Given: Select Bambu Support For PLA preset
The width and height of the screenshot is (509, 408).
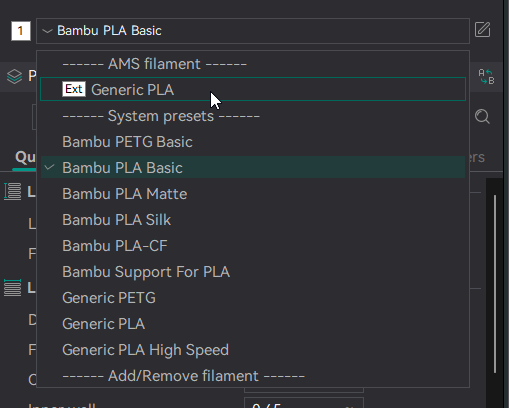Looking at the screenshot, I should pyautogui.click(x=253, y=272).
